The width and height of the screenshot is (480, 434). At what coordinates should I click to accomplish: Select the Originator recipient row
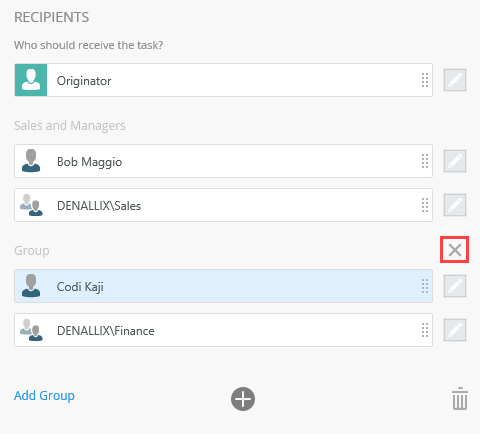(x=223, y=80)
